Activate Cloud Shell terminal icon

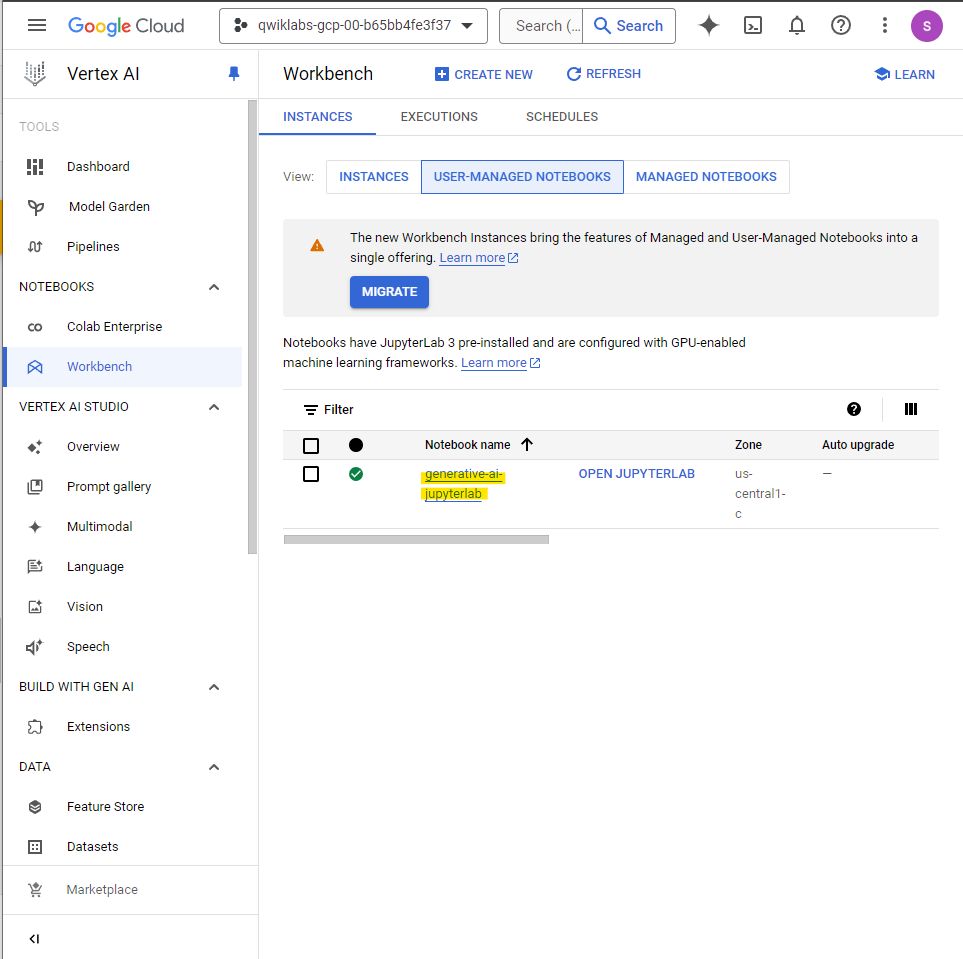coord(752,25)
